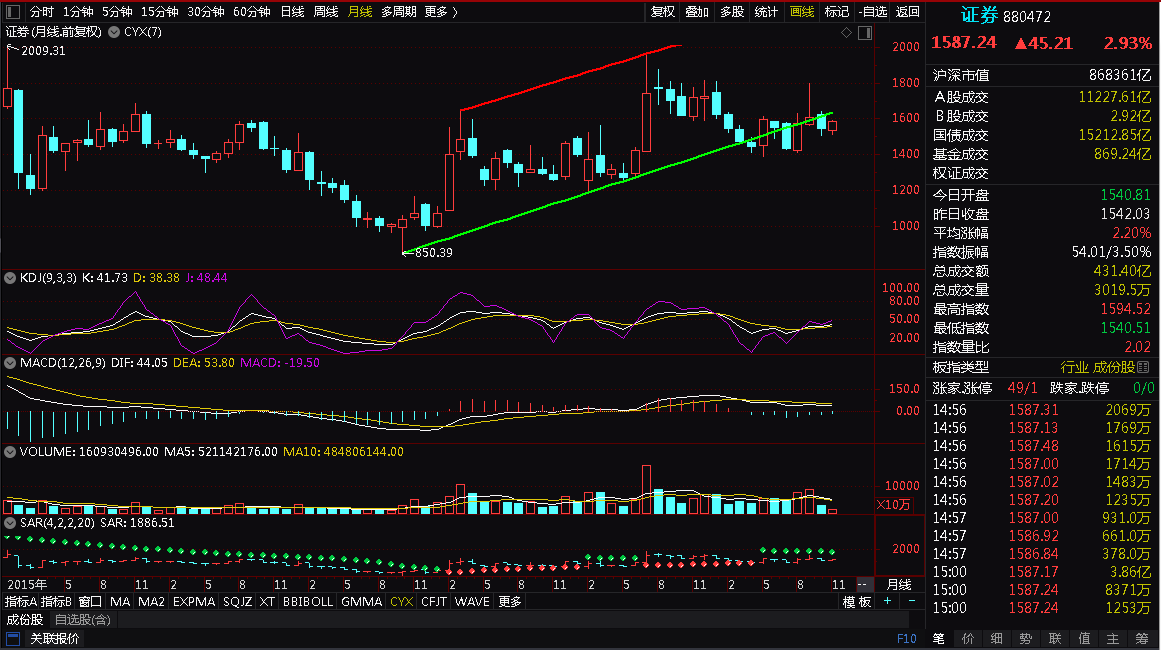This screenshot has height=650, width=1161.
Task: Select the 价 tab in bottom-right panel
Action: click(968, 638)
